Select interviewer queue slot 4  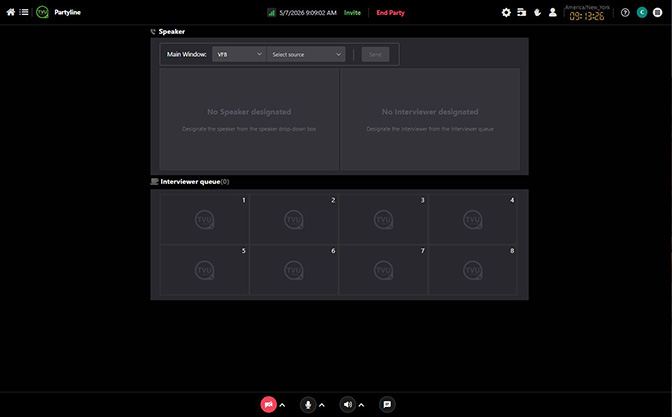click(x=473, y=219)
